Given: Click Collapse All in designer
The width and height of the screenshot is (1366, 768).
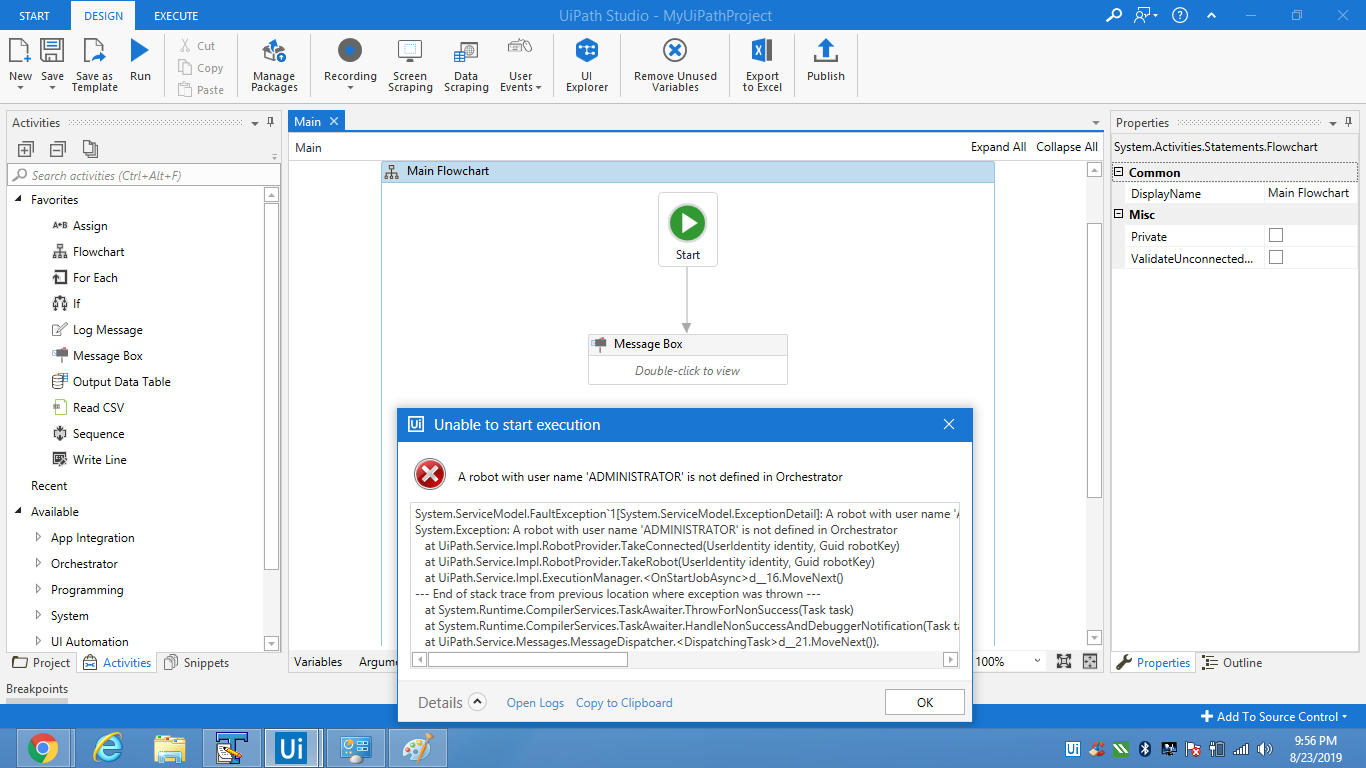Looking at the screenshot, I should pos(1066,147).
